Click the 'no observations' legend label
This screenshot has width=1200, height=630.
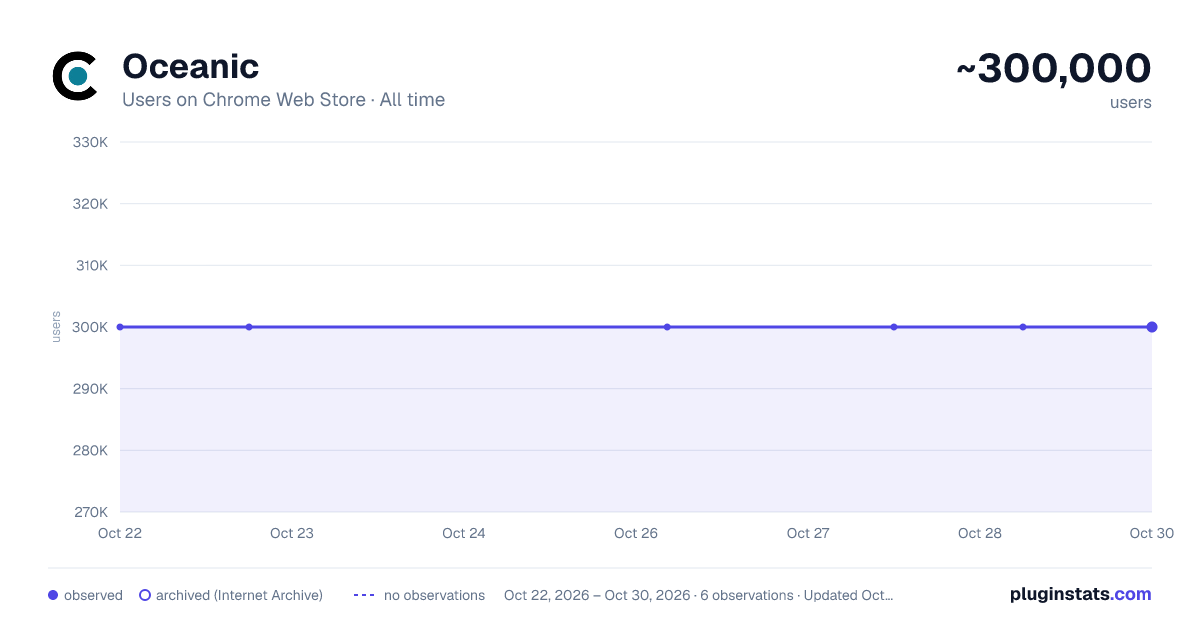pos(434,595)
